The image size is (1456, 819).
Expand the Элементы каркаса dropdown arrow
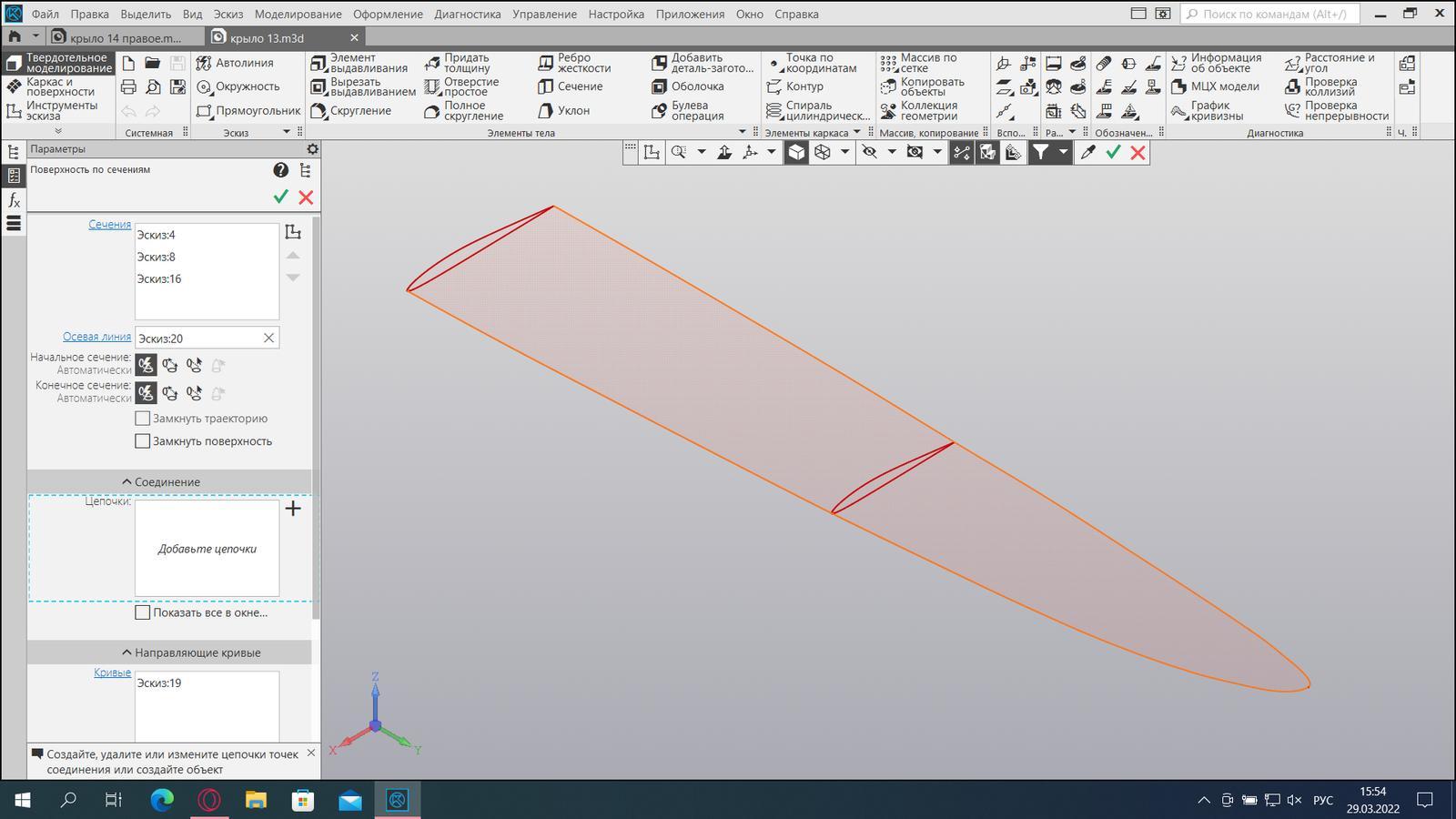[856, 133]
